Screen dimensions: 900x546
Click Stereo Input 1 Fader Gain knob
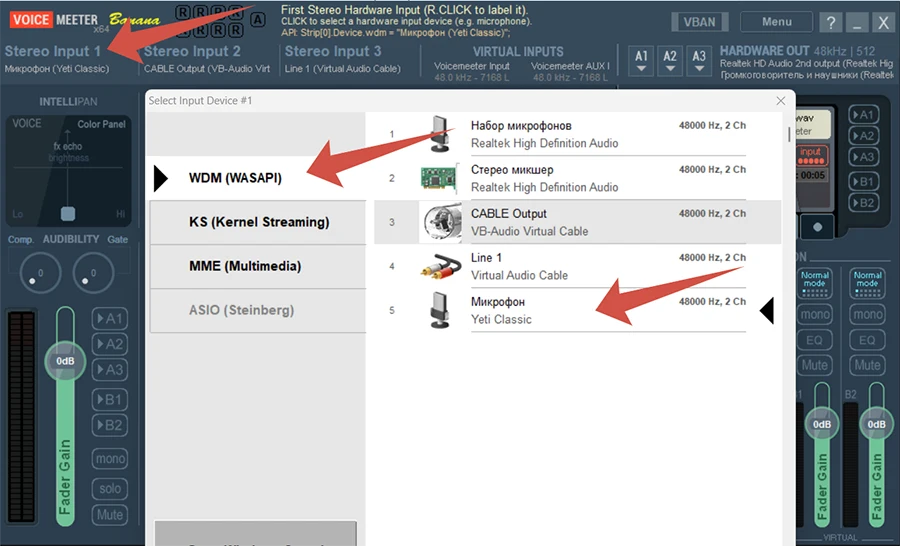click(x=66, y=361)
